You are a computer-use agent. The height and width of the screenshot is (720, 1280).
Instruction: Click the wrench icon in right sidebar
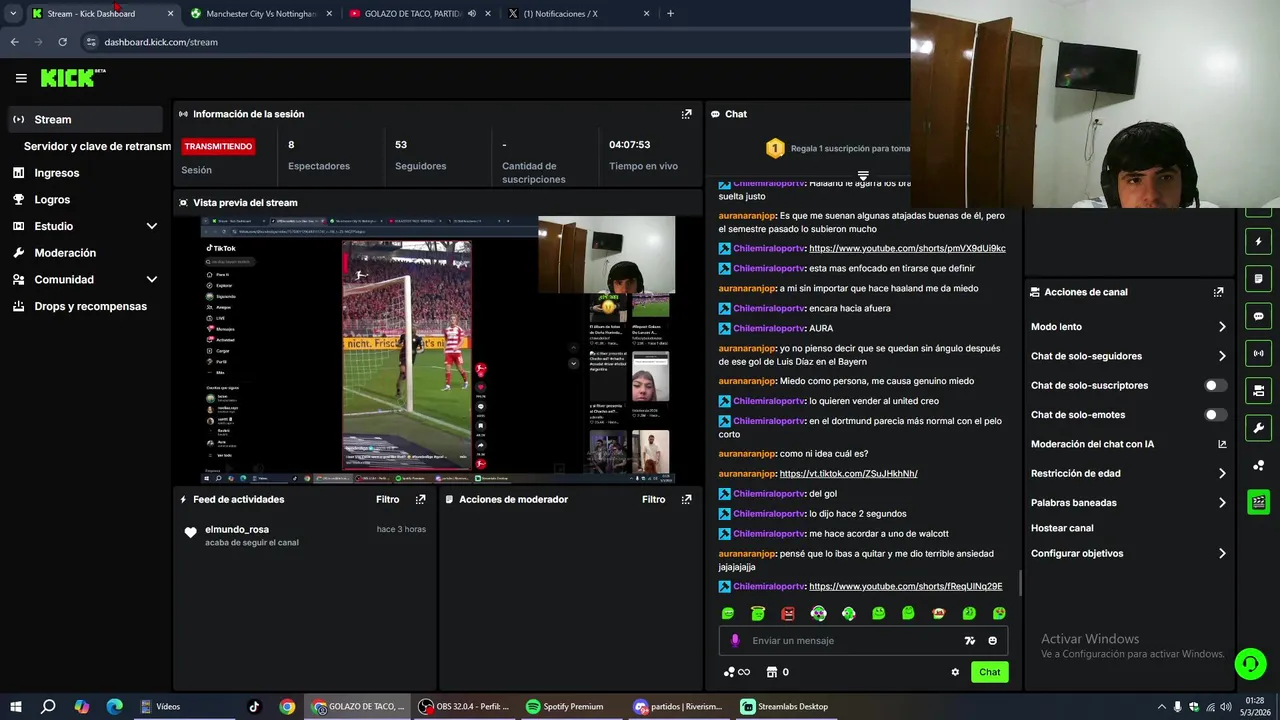pos(1258,428)
